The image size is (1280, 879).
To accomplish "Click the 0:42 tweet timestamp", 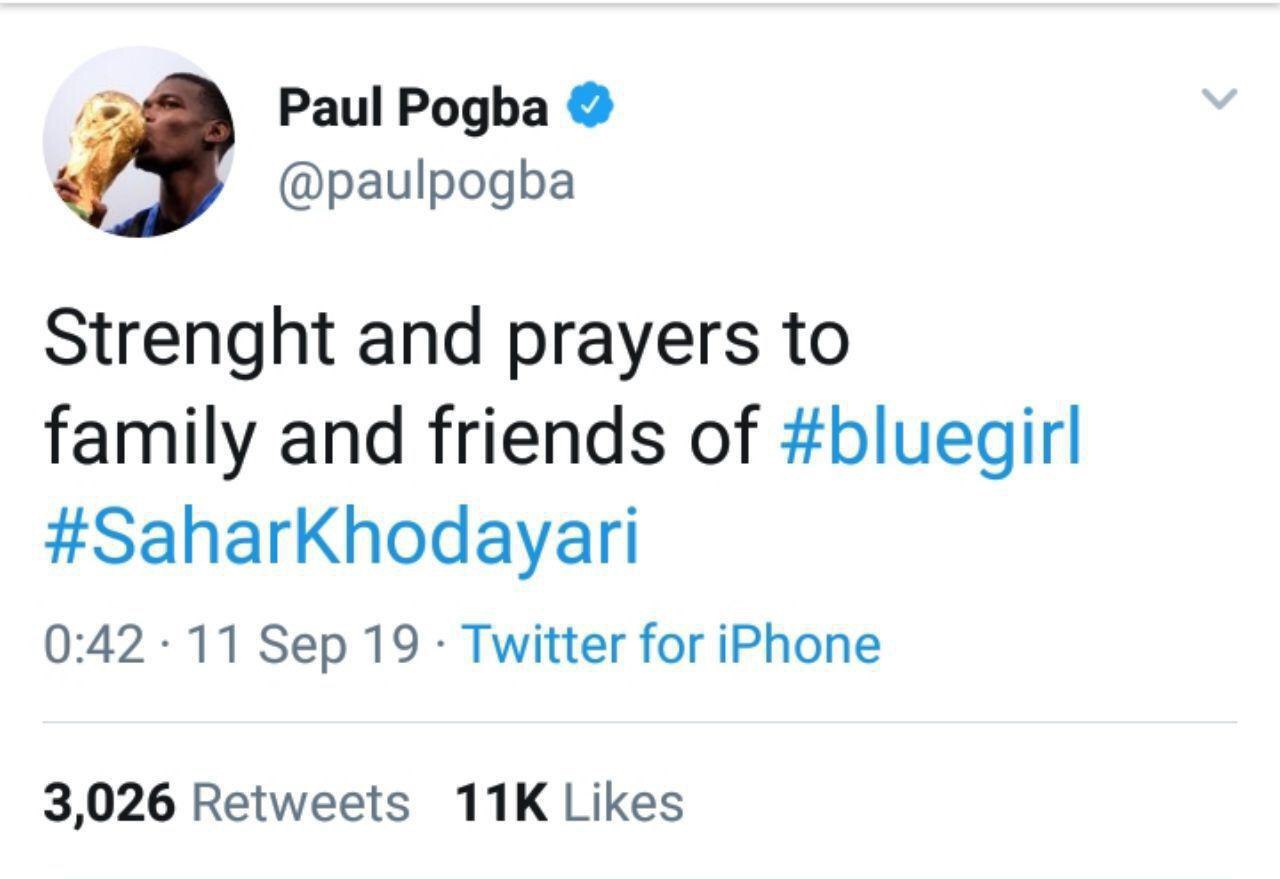I will [93, 646].
